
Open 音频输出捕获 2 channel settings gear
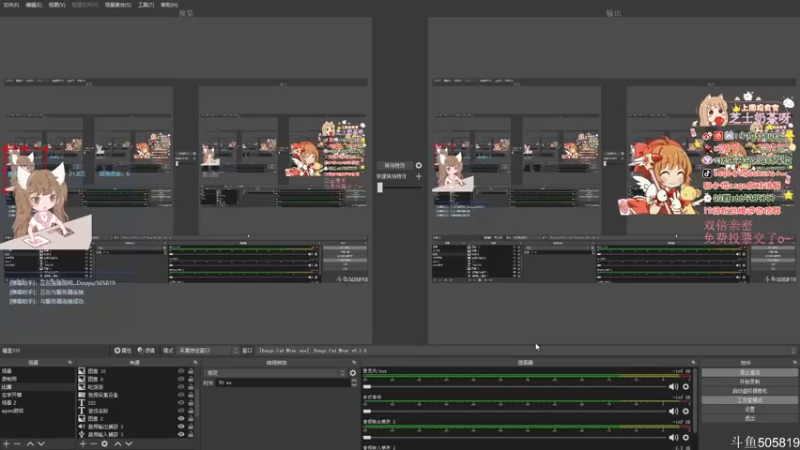tap(686, 437)
